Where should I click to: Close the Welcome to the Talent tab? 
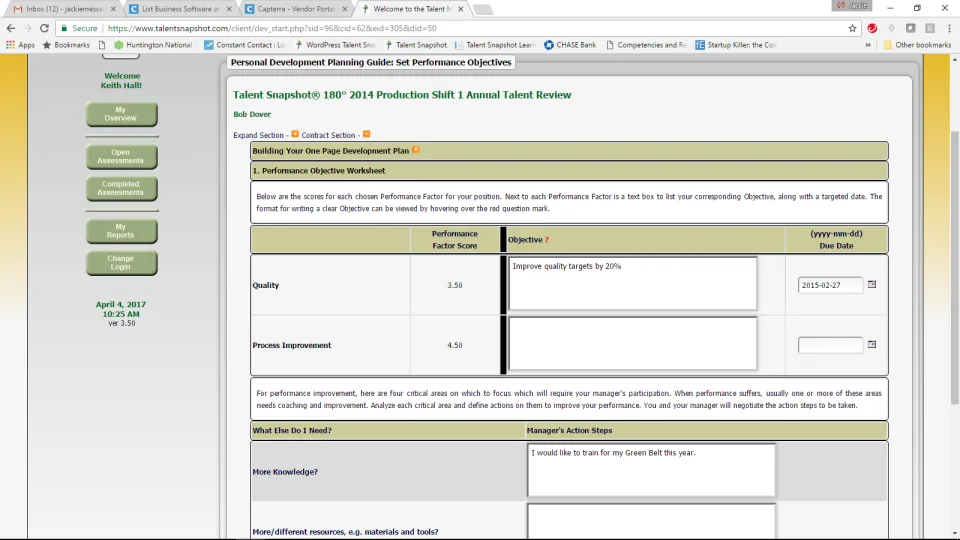[460, 9]
